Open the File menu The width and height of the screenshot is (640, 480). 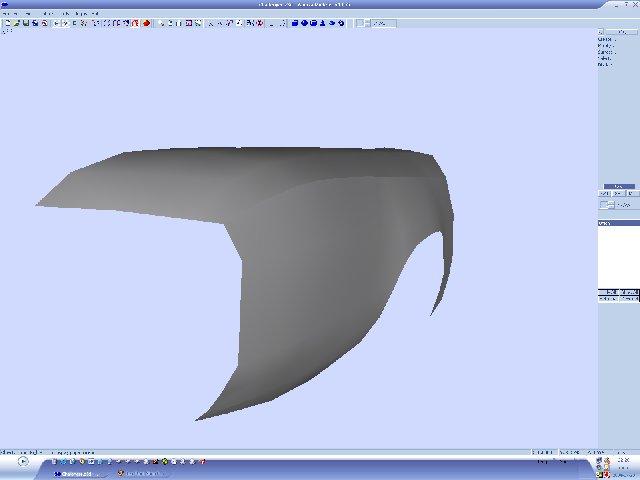8,13
